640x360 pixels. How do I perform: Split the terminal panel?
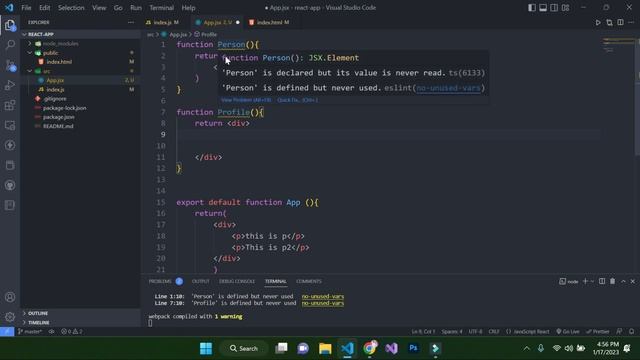(602, 281)
